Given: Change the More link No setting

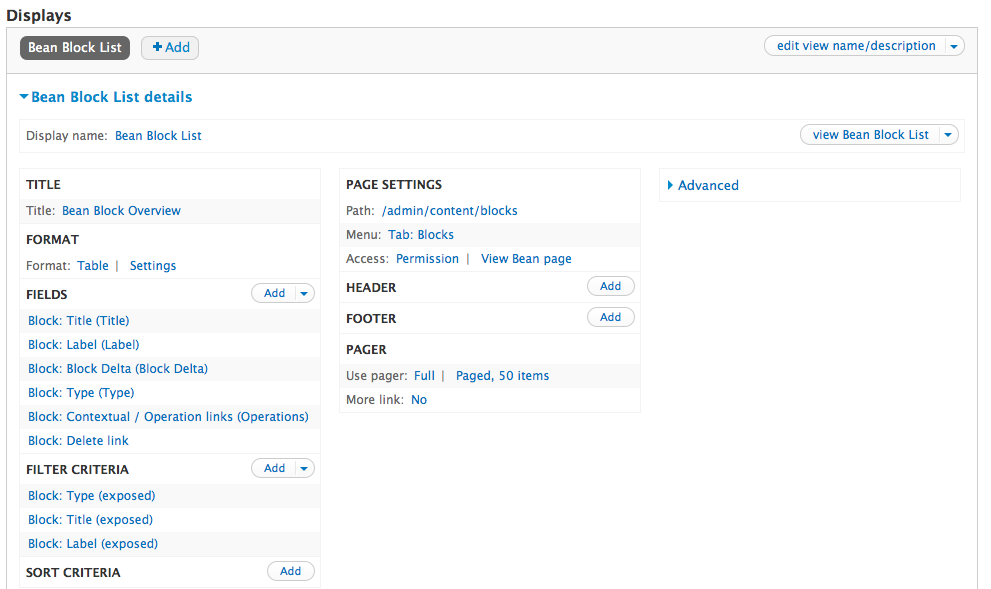Looking at the screenshot, I should (419, 399).
